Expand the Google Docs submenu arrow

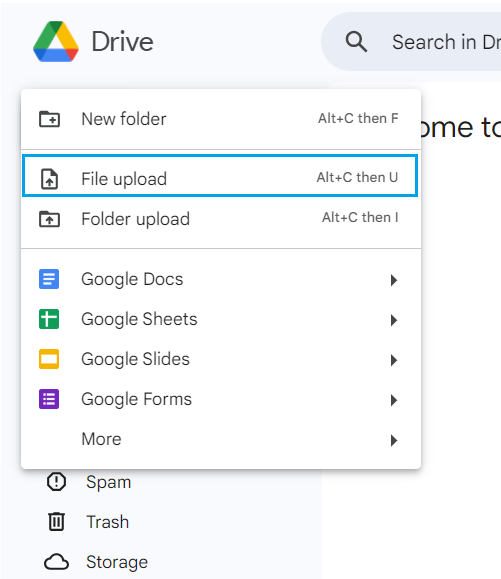click(394, 280)
